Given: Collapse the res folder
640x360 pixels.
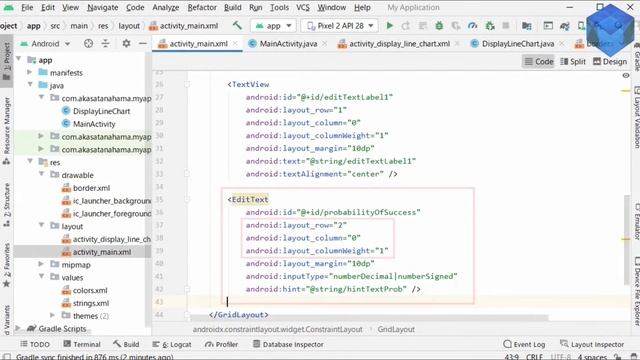Looking at the screenshot, I should (x=30, y=162).
